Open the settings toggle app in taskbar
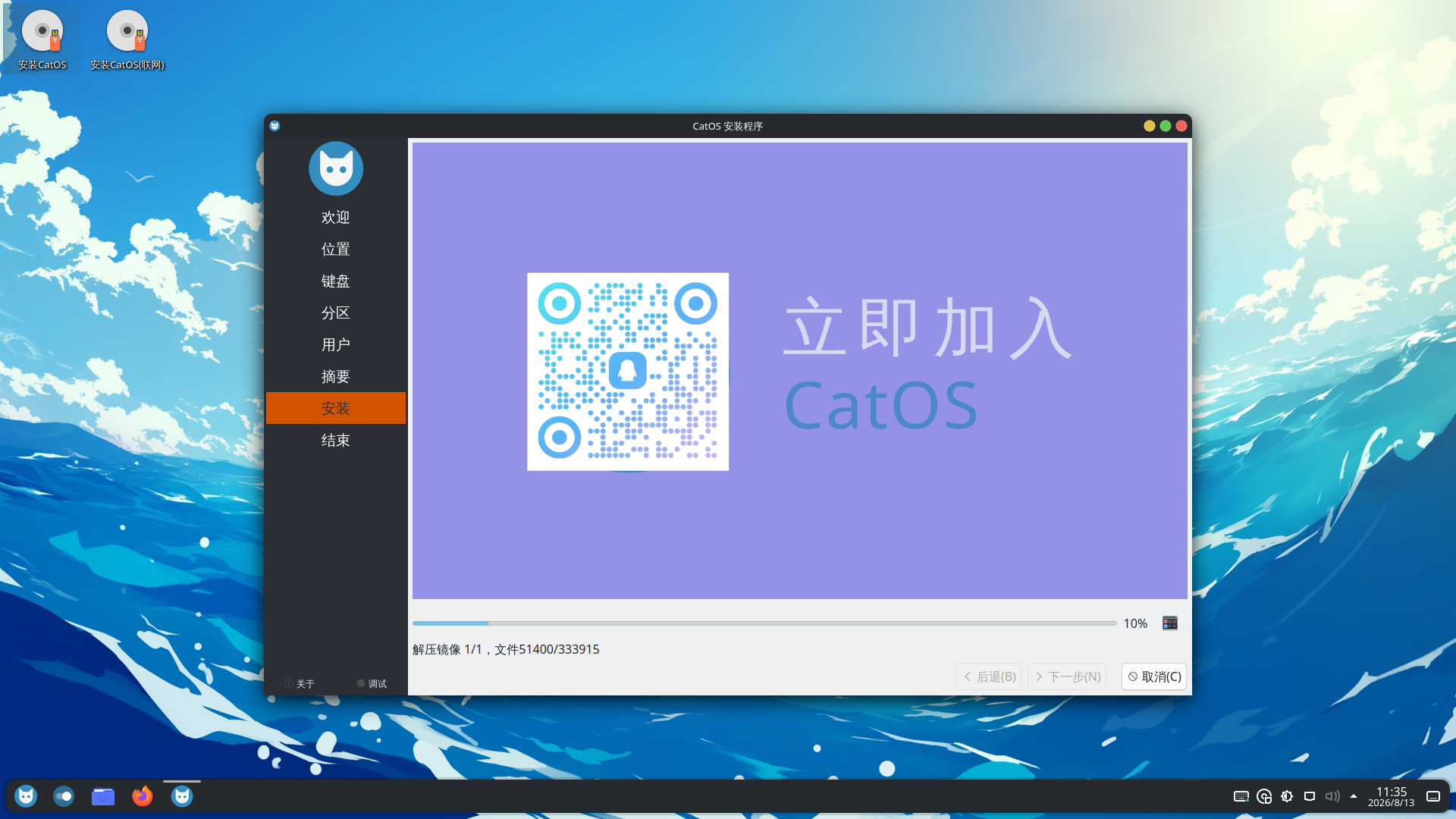Image resolution: width=1456 pixels, height=819 pixels. pos(64,796)
